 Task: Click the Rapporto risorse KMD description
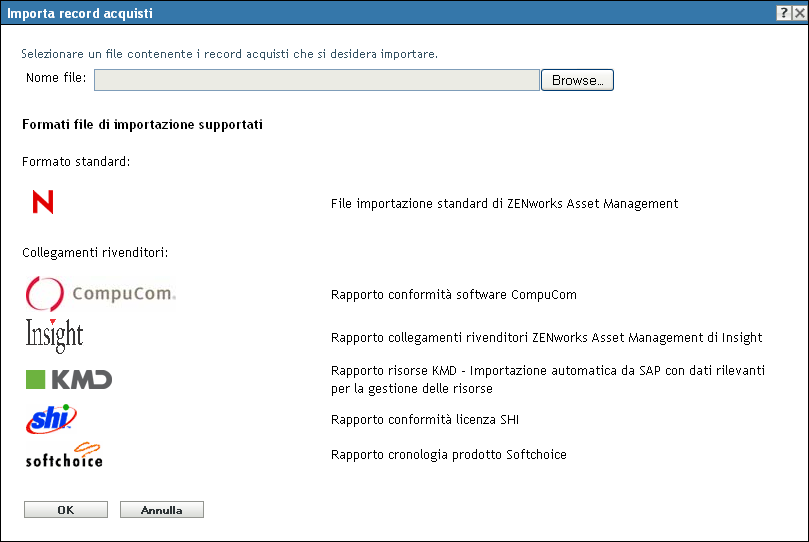tap(548, 380)
